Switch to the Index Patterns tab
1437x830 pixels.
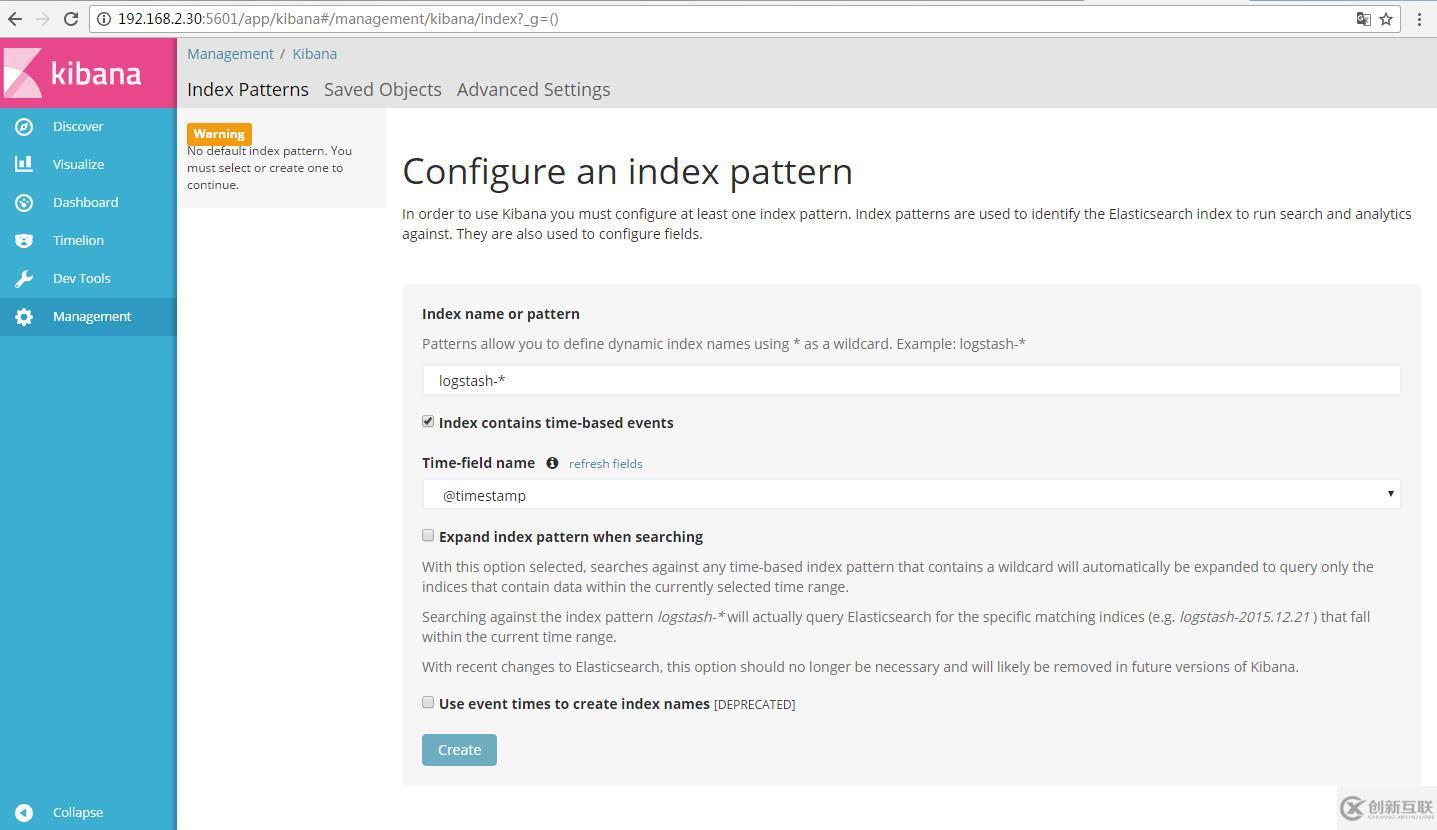pyautogui.click(x=248, y=89)
